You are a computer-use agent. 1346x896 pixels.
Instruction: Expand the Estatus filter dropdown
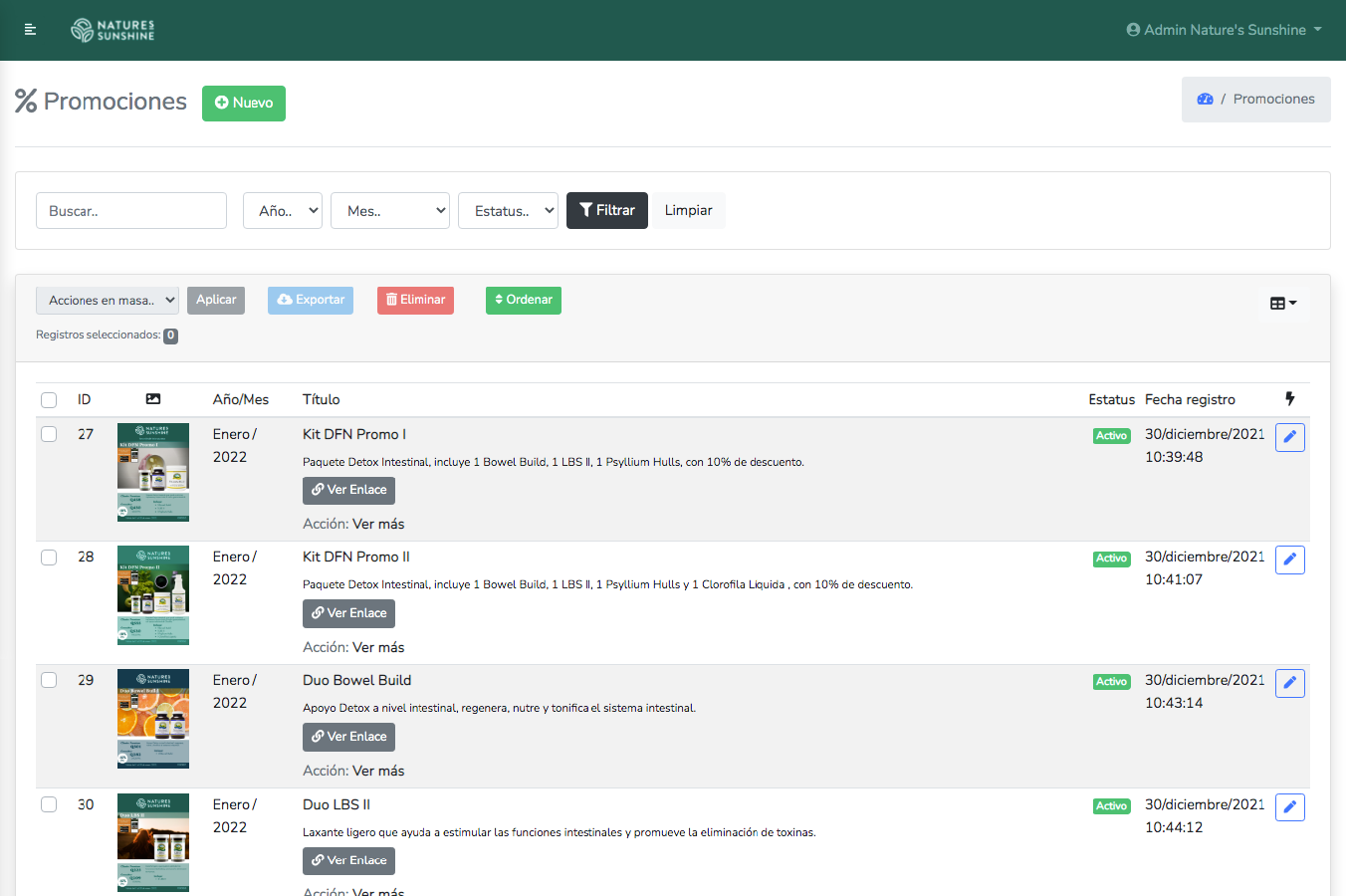point(508,211)
